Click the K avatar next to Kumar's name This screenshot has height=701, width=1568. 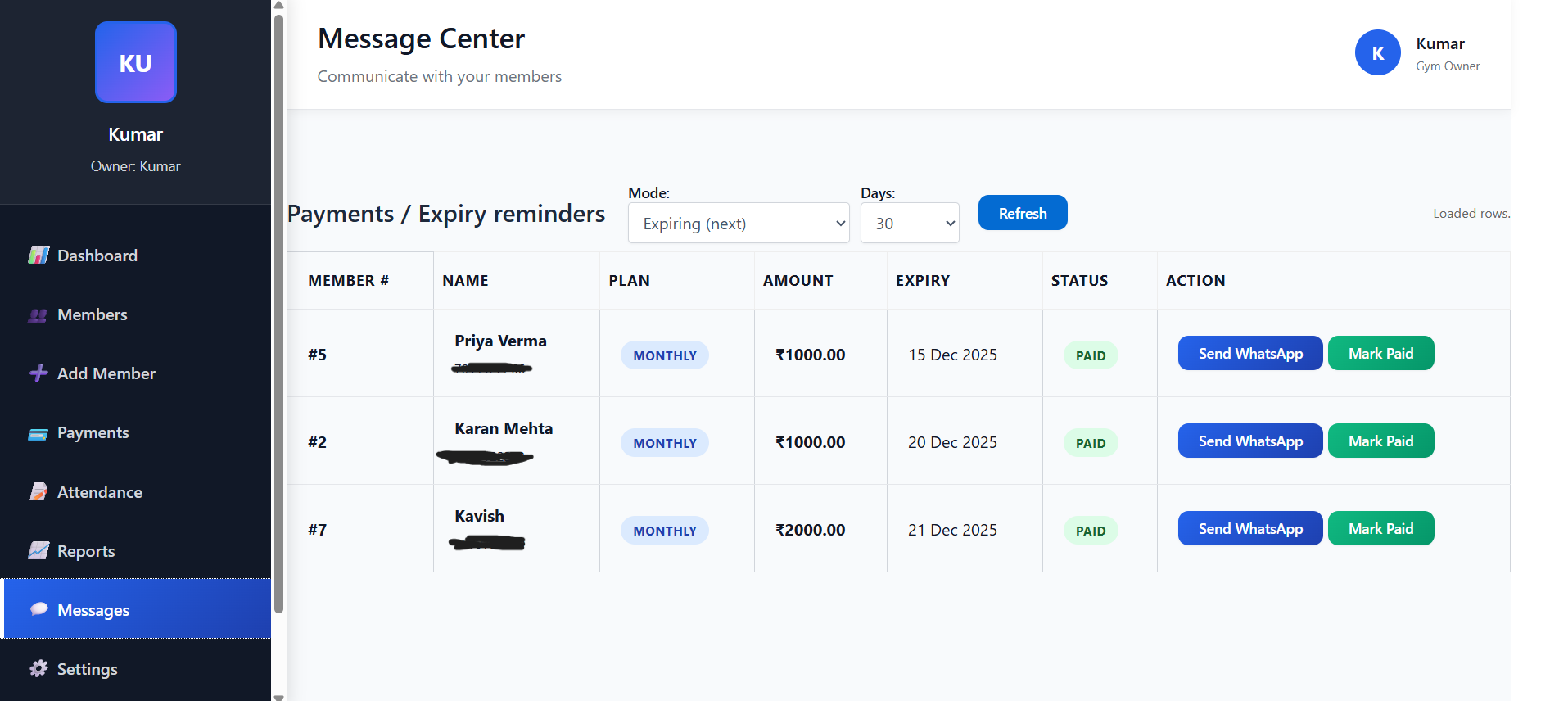click(1377, 52)
